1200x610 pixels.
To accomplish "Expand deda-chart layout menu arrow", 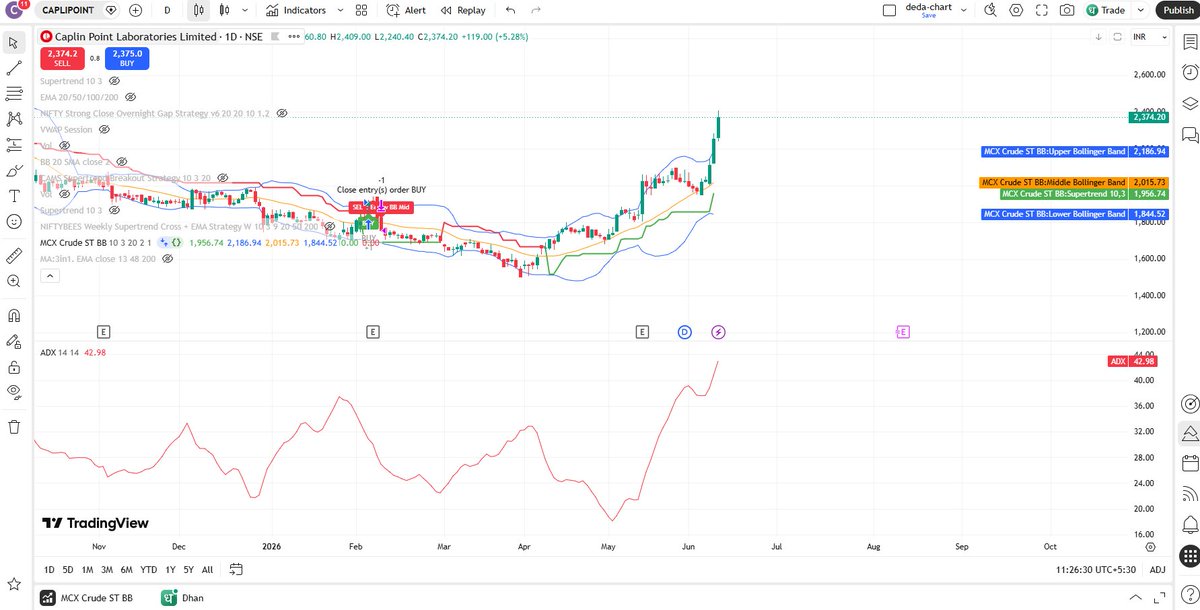I will 964,10.
